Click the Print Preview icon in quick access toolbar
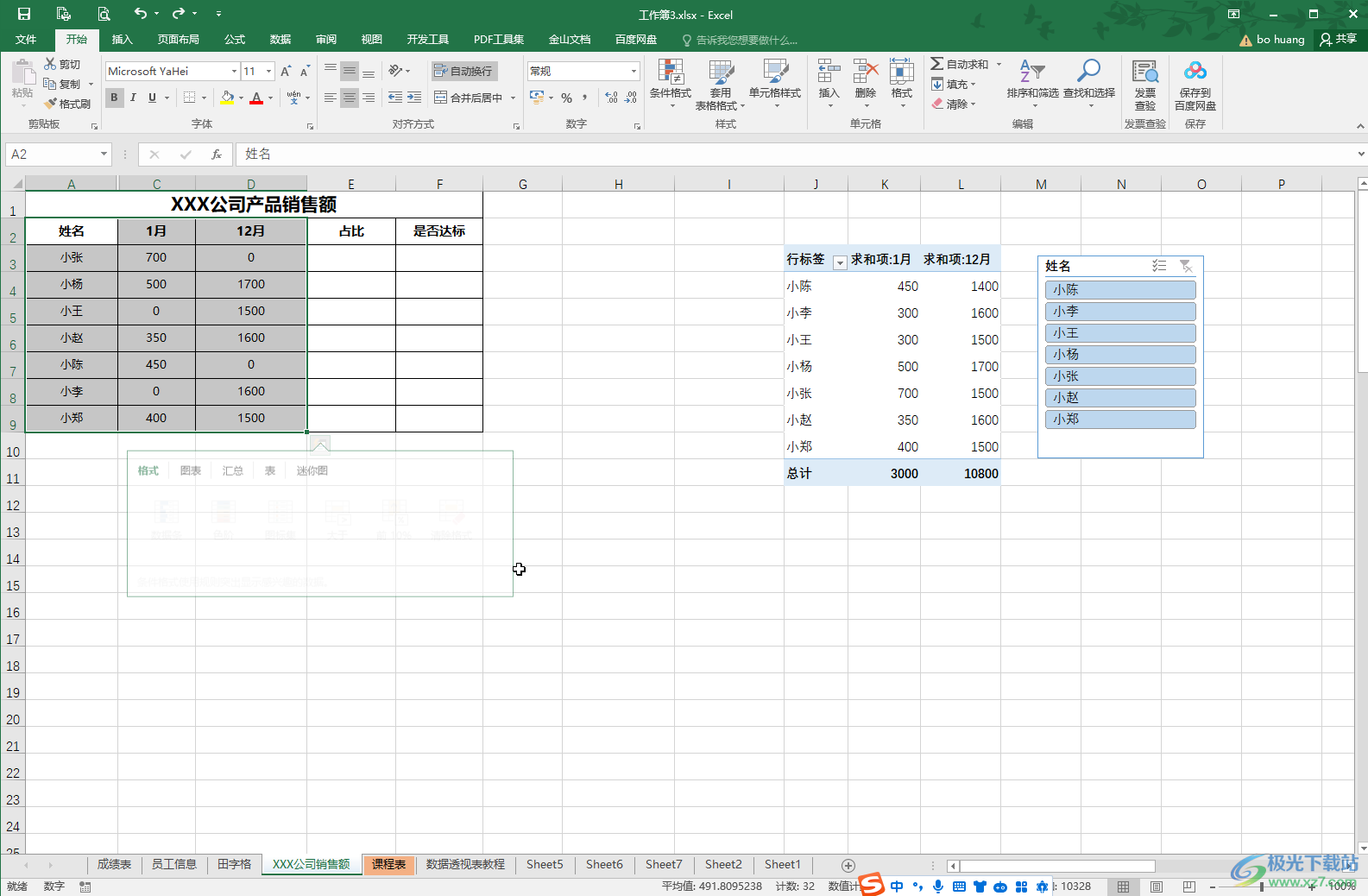The image size is (1368, 896). [104, 14]
